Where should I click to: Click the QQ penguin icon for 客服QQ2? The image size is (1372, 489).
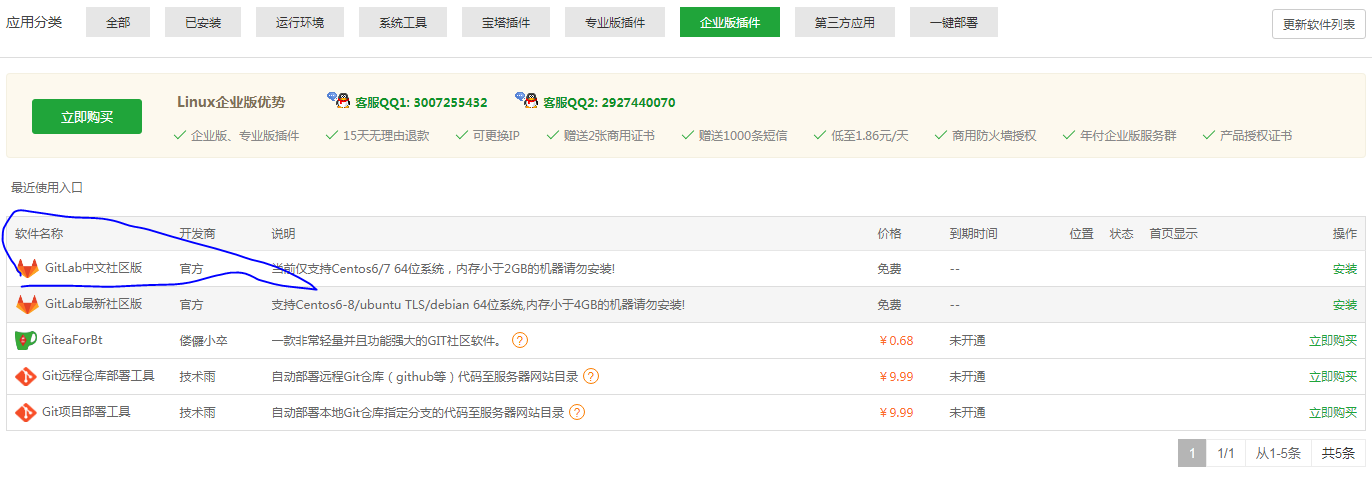pos(527,100)
